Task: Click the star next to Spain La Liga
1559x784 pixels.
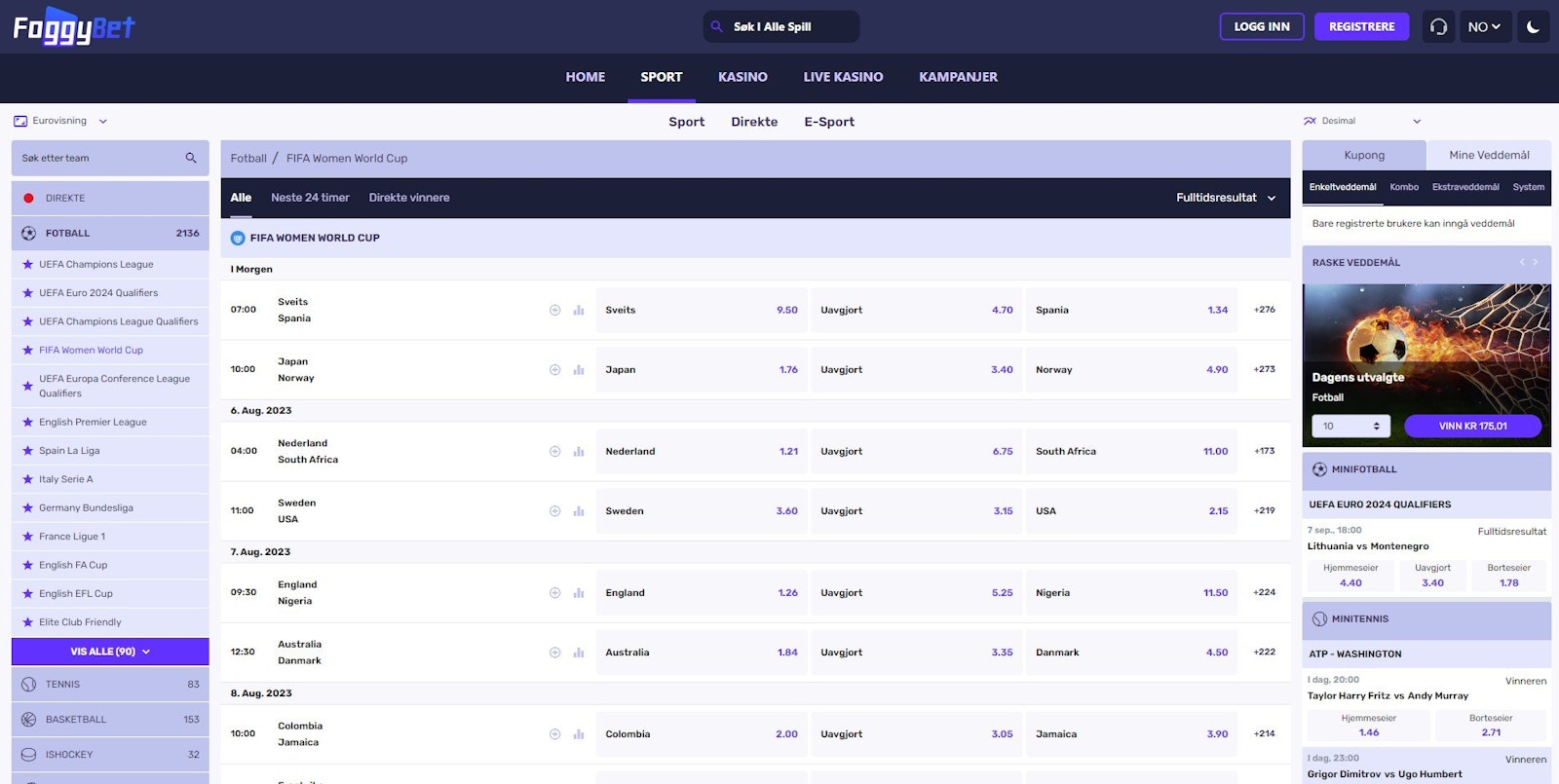Action: coord(27,450)
